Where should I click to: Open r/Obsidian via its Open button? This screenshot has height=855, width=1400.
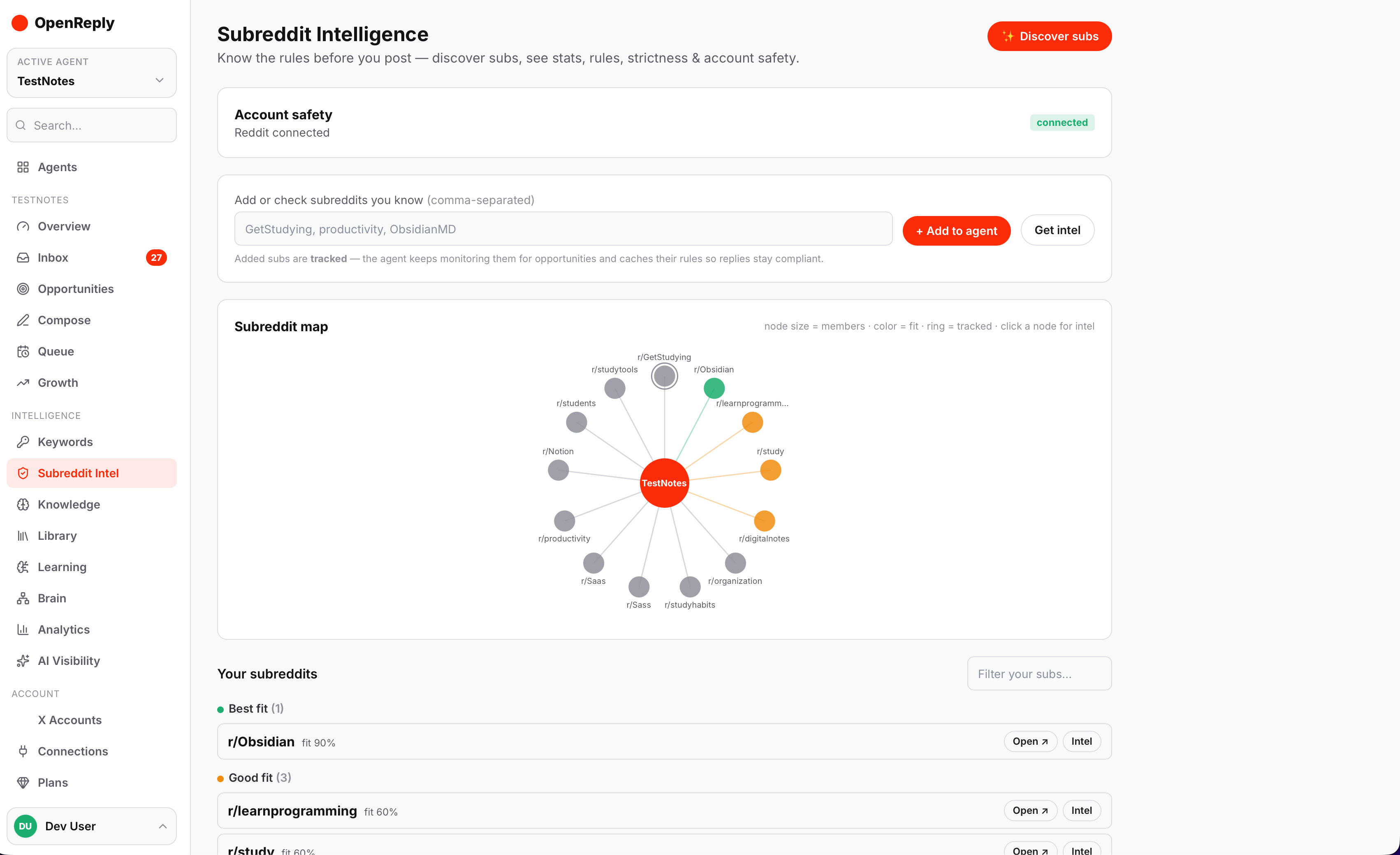coord(1030,741)
